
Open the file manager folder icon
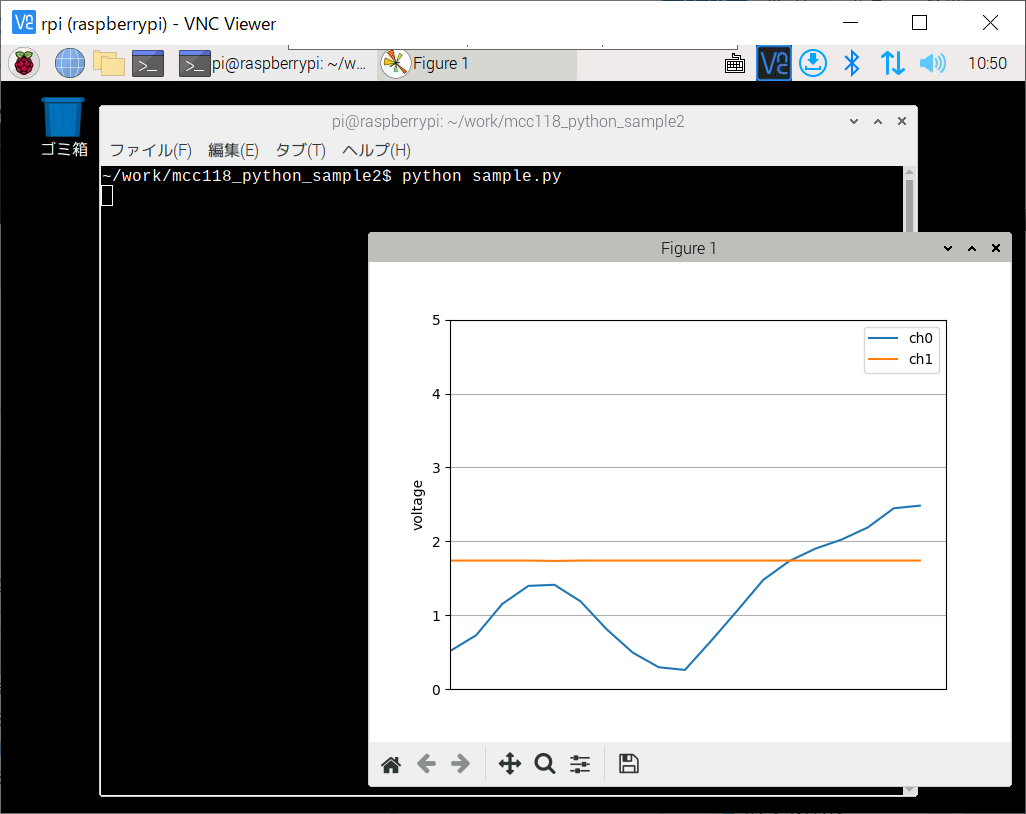coord(109,64)
